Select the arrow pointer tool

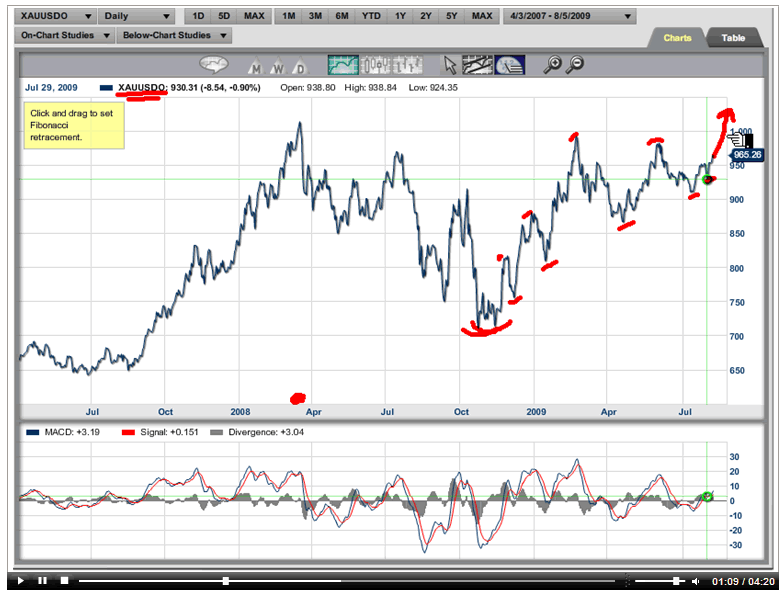[x=450, y=66]
